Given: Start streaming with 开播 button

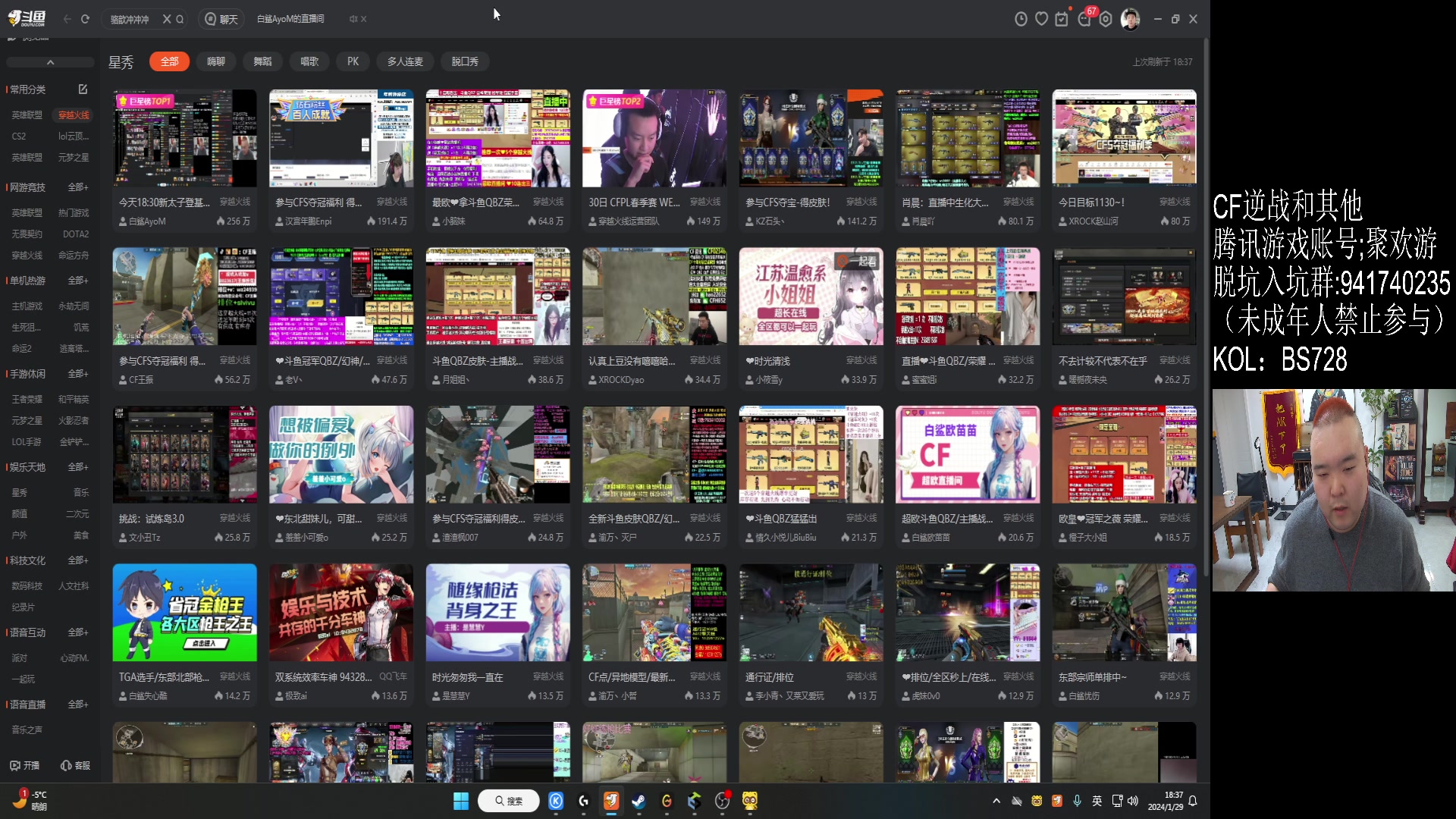Looking at the screenshot, I should 24,765.
